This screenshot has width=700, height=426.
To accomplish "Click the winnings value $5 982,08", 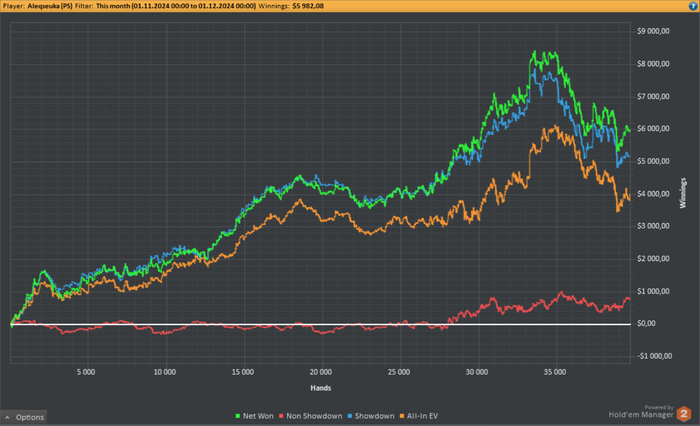I will pos(308,6).
